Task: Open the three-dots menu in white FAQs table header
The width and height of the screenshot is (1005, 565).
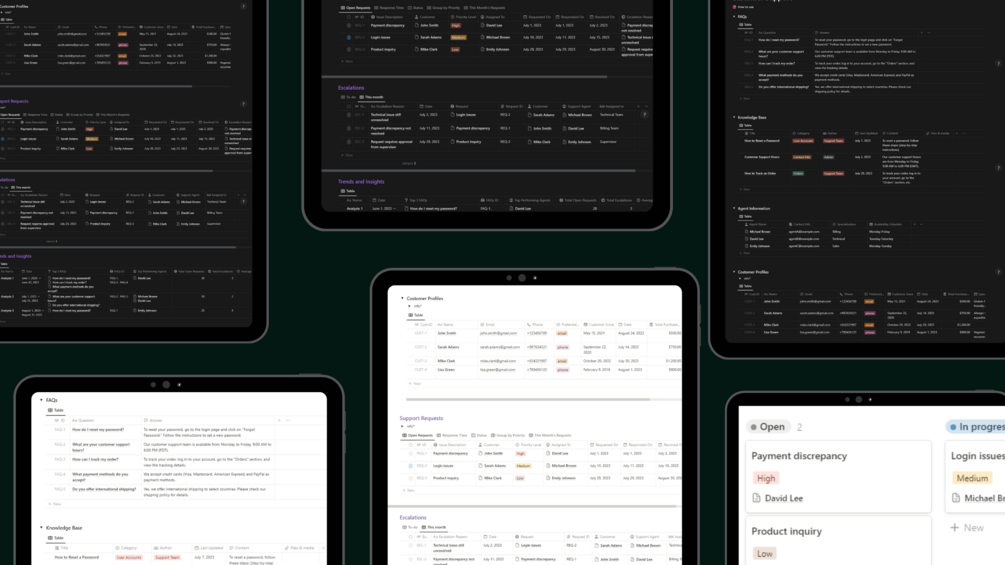Action: (x=288, y=420)
